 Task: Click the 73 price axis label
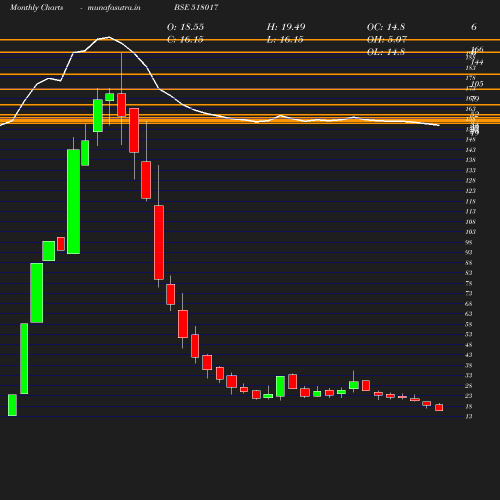point(469,293)
